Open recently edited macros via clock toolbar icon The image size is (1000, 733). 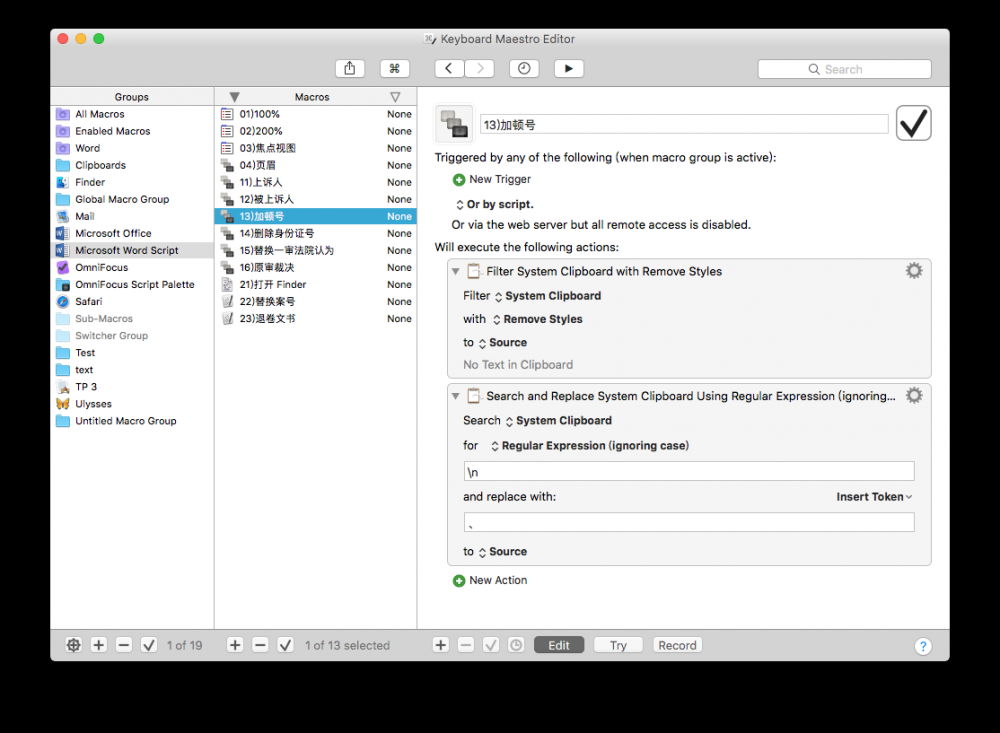pyautogui.click(x=523, y=68)
